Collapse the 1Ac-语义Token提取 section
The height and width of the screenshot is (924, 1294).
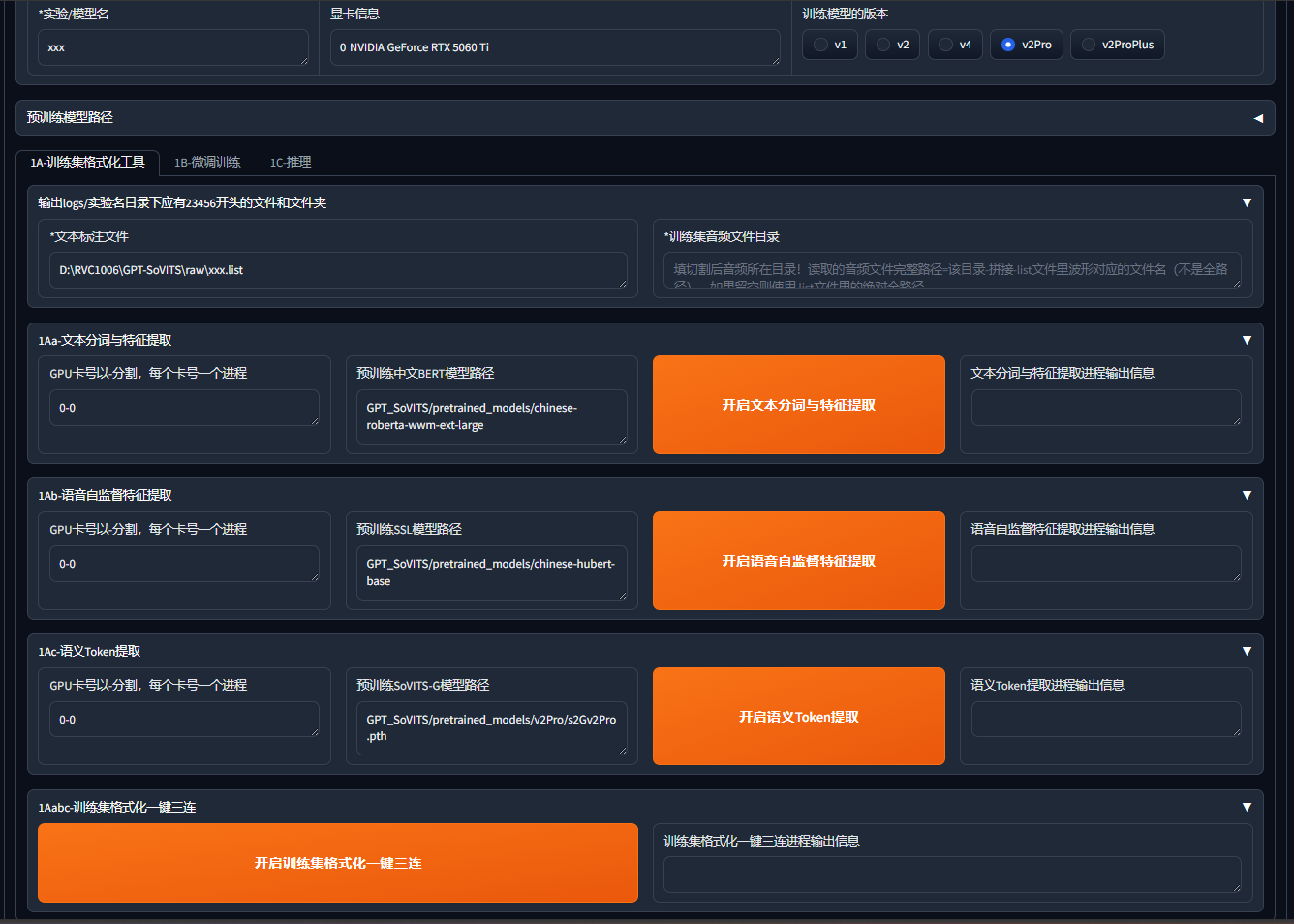[1247, 651]
